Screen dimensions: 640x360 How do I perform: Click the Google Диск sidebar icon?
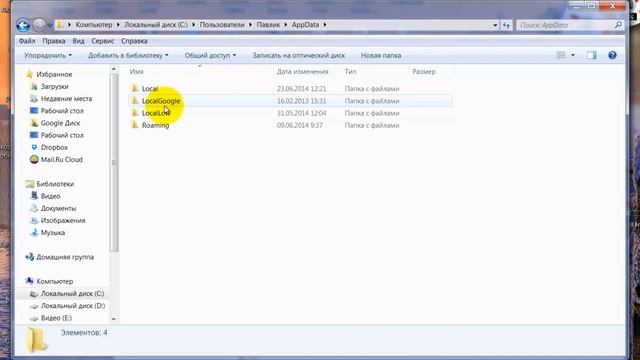(x=34, y=123)
